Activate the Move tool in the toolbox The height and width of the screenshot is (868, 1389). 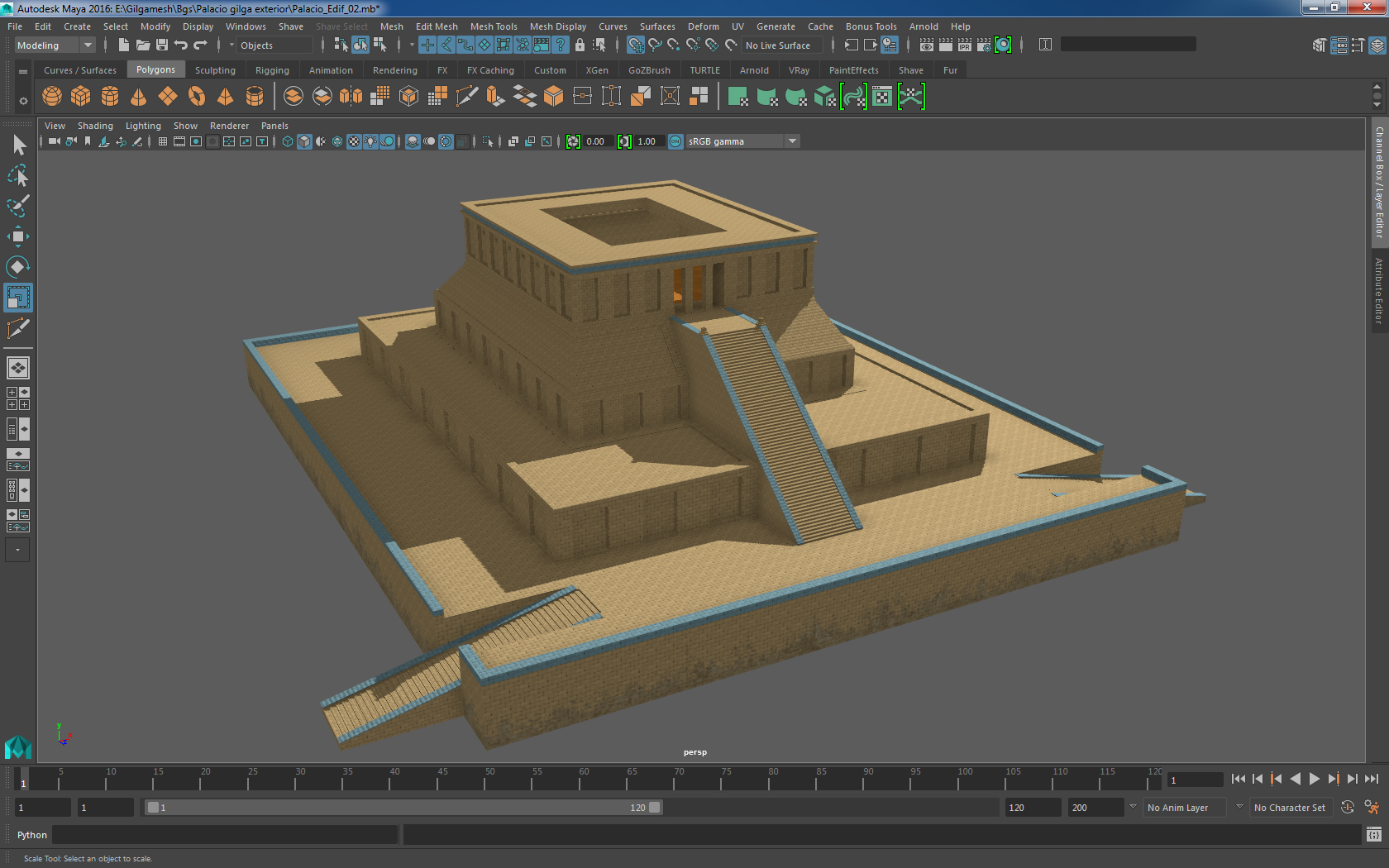[17, 236]
